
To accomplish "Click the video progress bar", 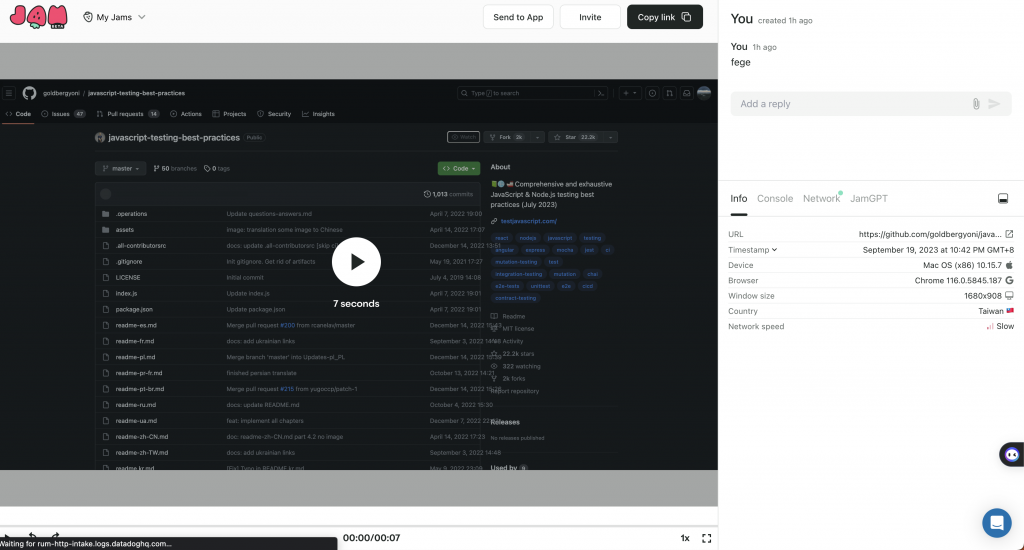I will [x=359, y=526].
